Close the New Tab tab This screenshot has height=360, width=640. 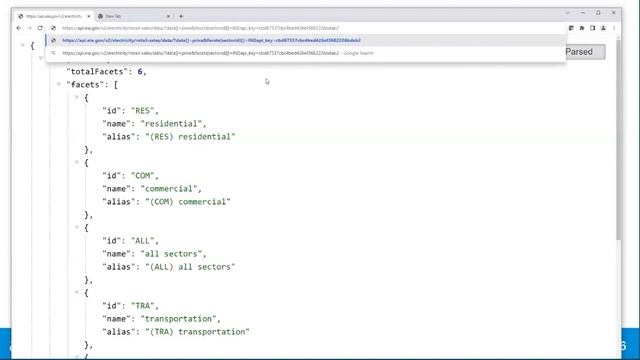coord(168,16)
